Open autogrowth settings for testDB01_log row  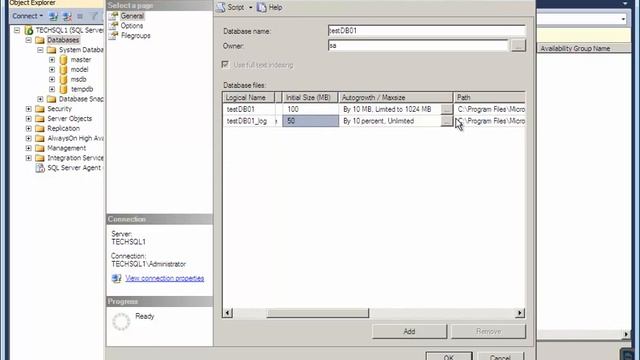coord(447,121)
